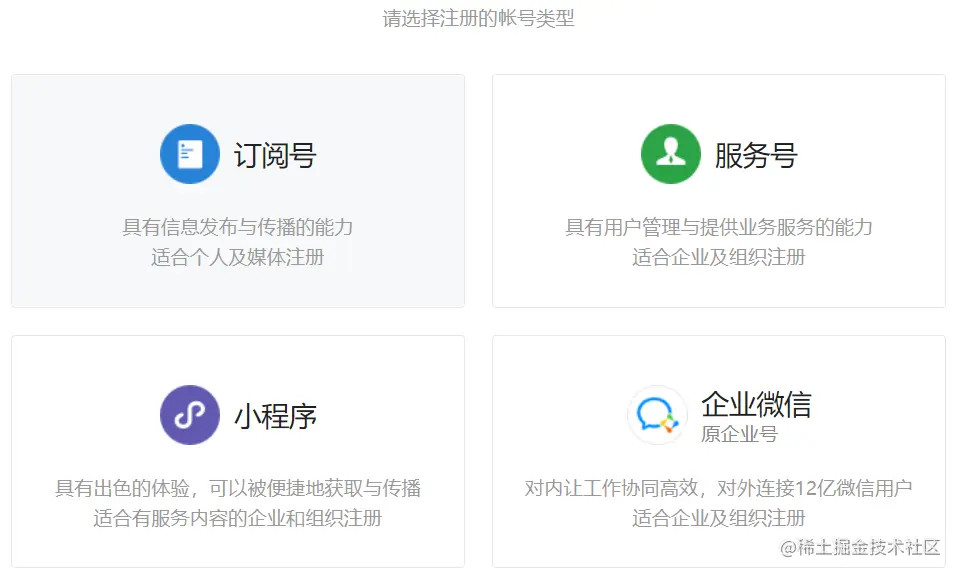This screenshot has width=959, height=576.
Task: Select the 小程序 account type title
Action: pos(275,416)
